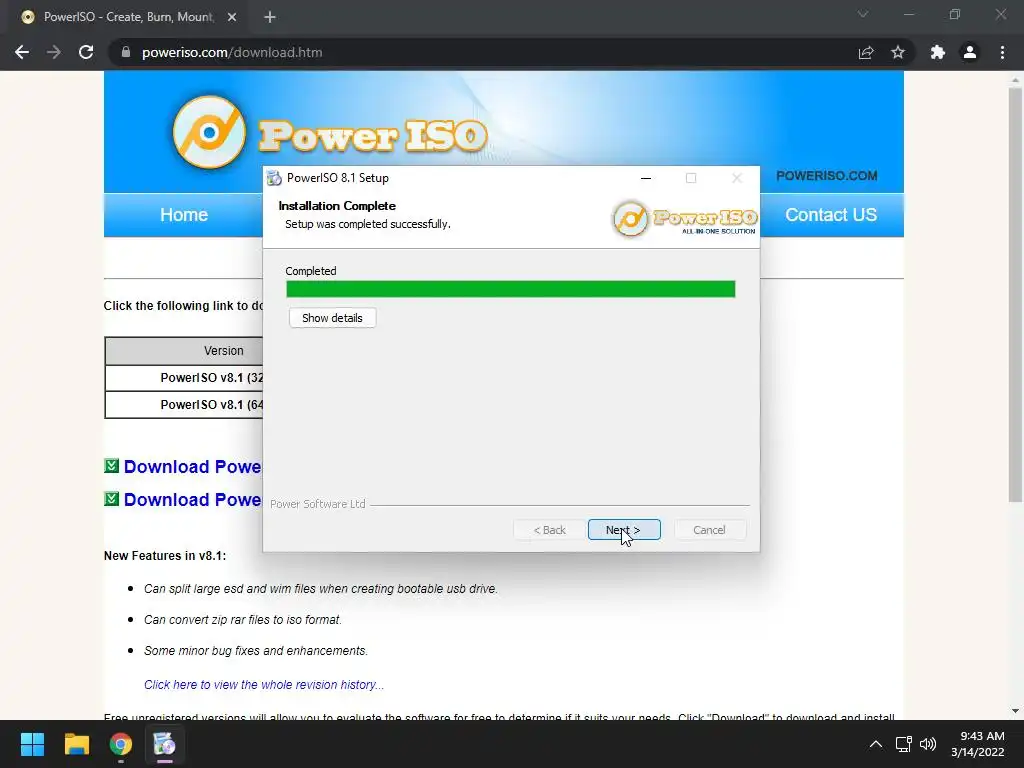
Task: Show hidden tray icons chevron
Action: [876, 744]
